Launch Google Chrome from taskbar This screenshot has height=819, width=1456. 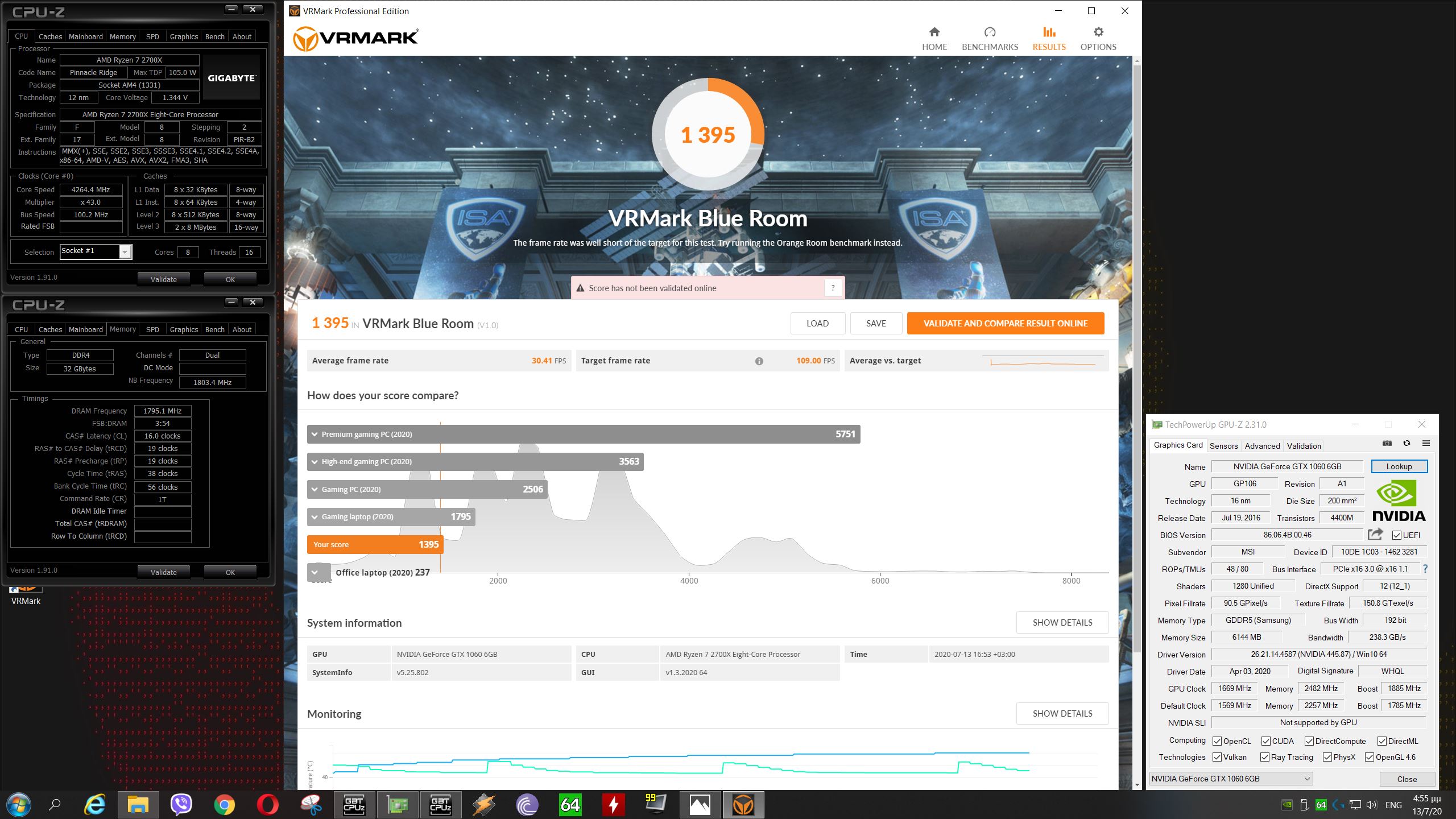[225, 804]
